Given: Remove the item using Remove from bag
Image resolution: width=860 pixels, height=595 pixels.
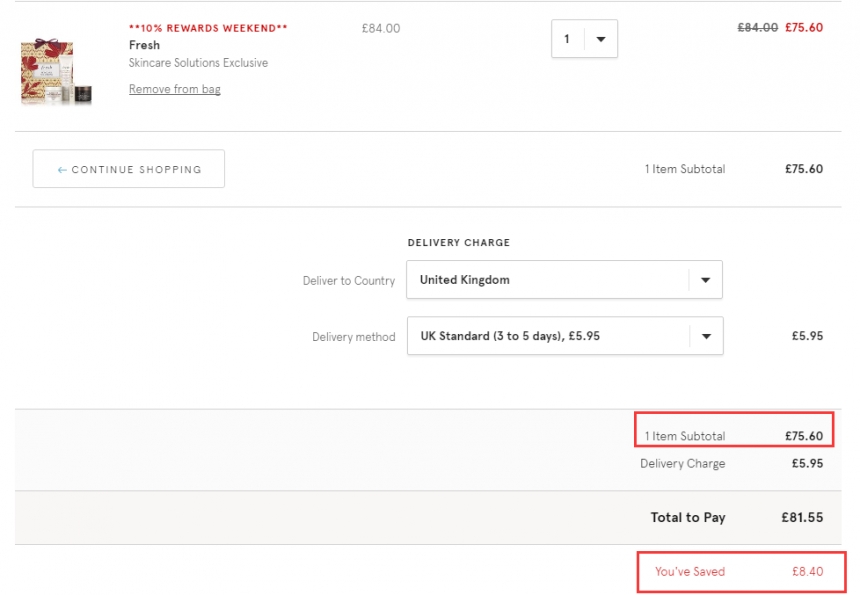Looking at the screenshot, I should [175, 89].
